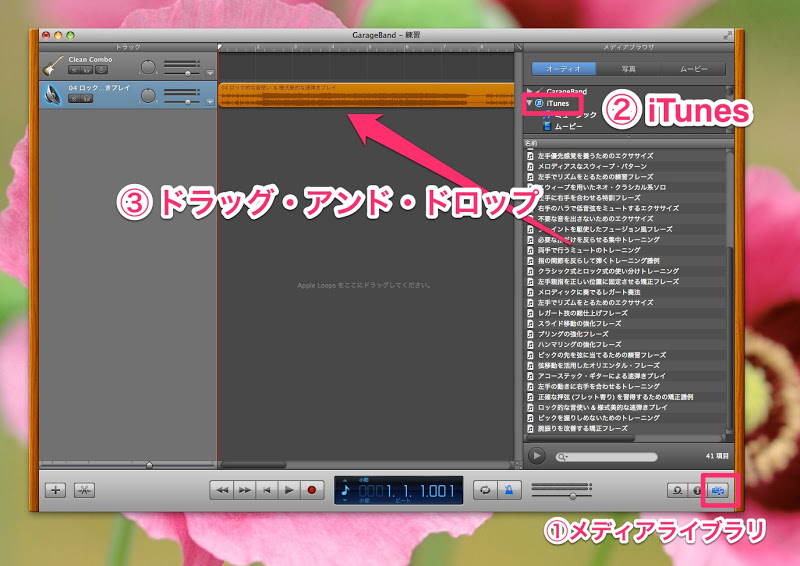Viewport: 800px width, 566px height.
Task: Start recording with the red record button
Action: pos(312,490)
